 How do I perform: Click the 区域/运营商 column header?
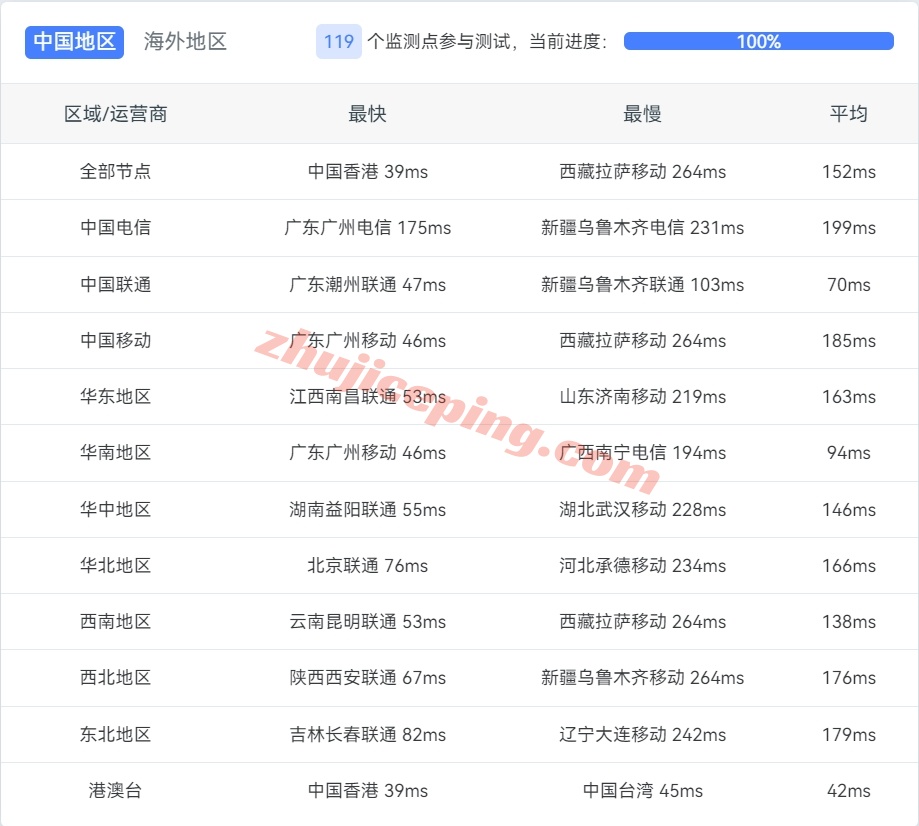coord(115,114)
